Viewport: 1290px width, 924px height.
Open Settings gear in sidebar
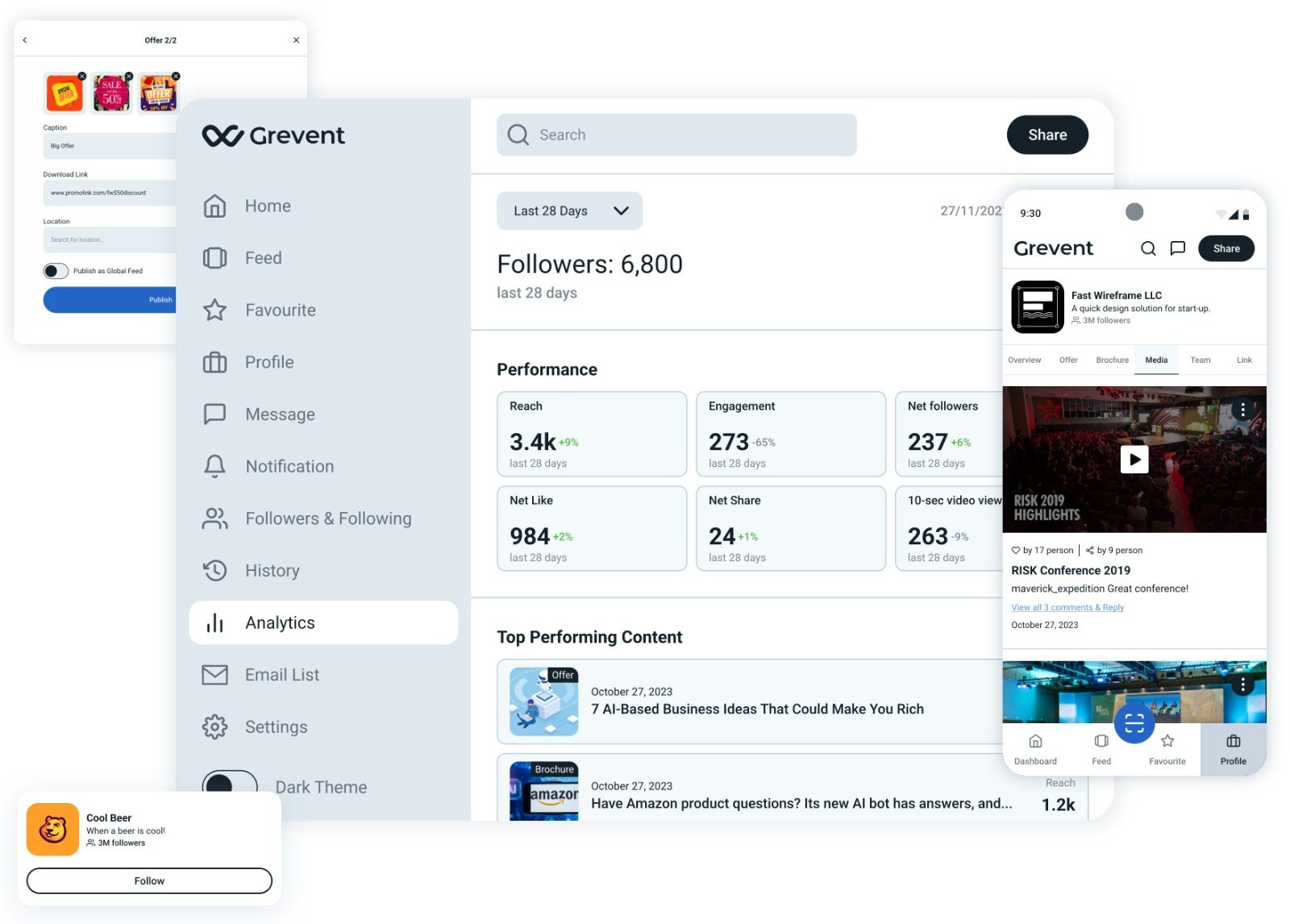tap(214, 727)
